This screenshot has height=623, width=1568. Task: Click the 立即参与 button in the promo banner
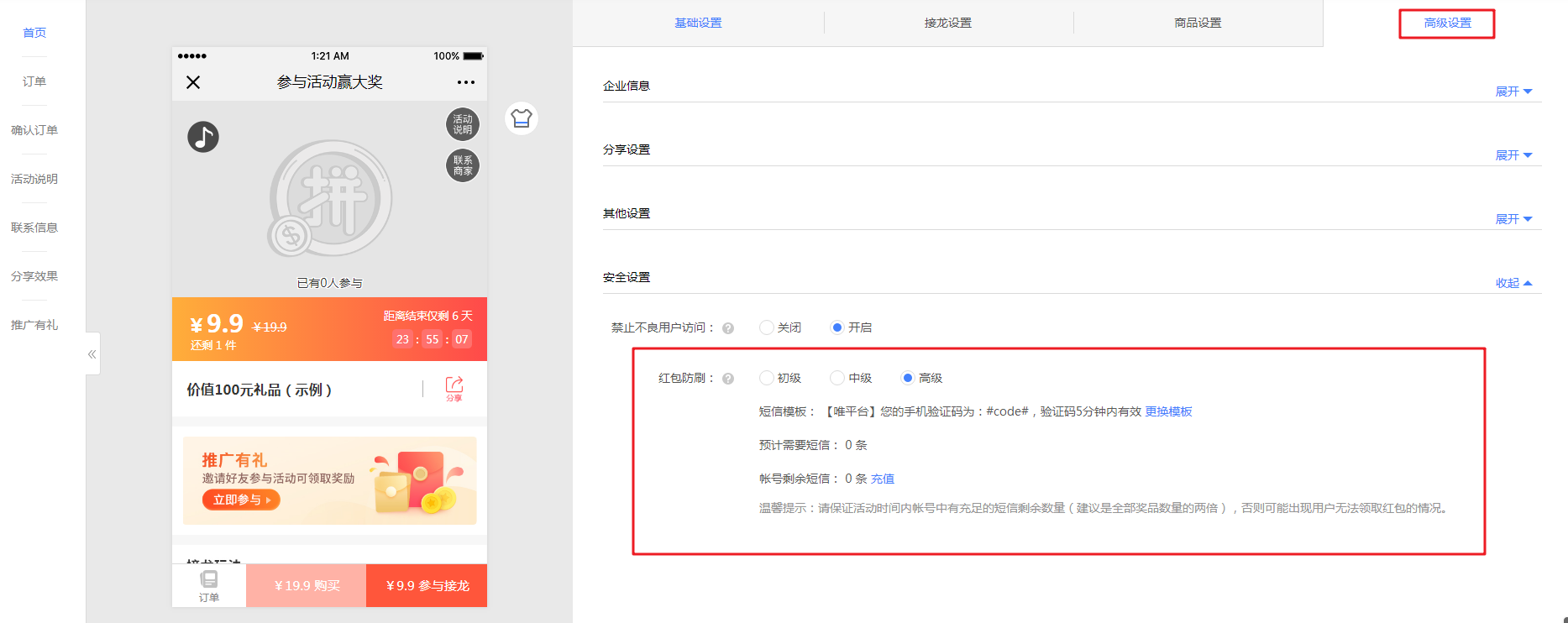click(241, 500)
